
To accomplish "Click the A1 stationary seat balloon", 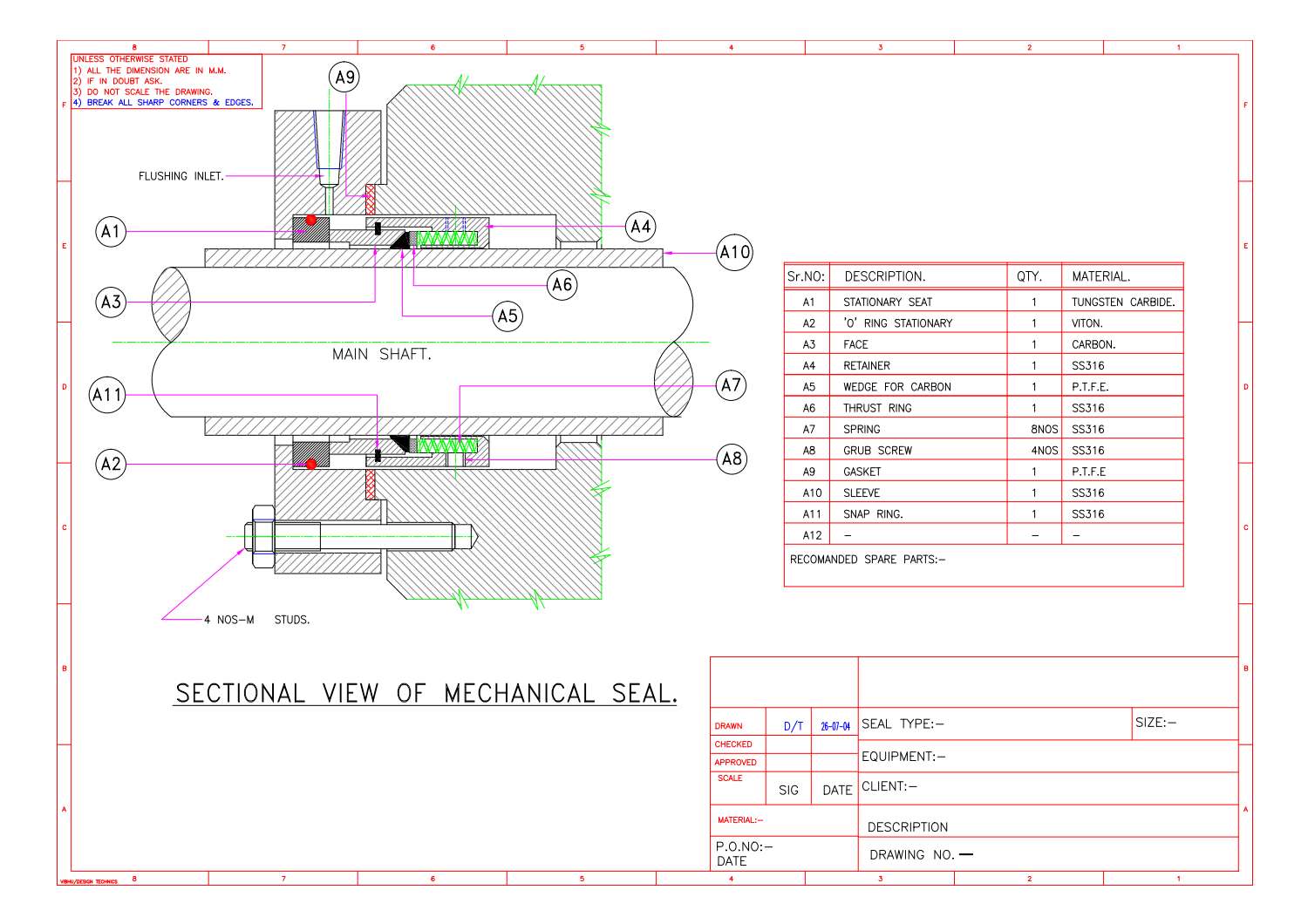I will [x=111, y=232].
